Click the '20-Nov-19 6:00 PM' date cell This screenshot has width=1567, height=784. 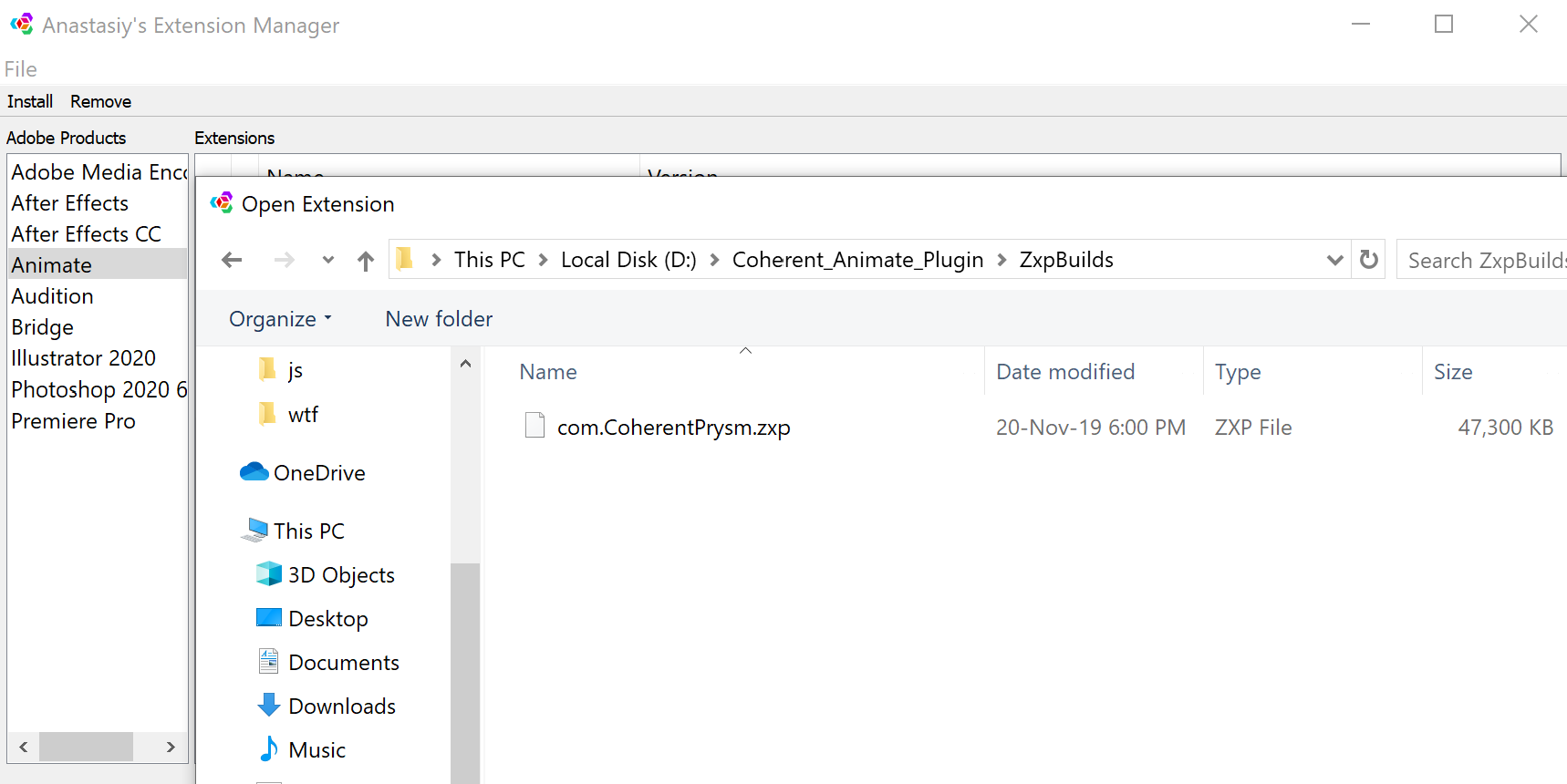point(1091,428)
